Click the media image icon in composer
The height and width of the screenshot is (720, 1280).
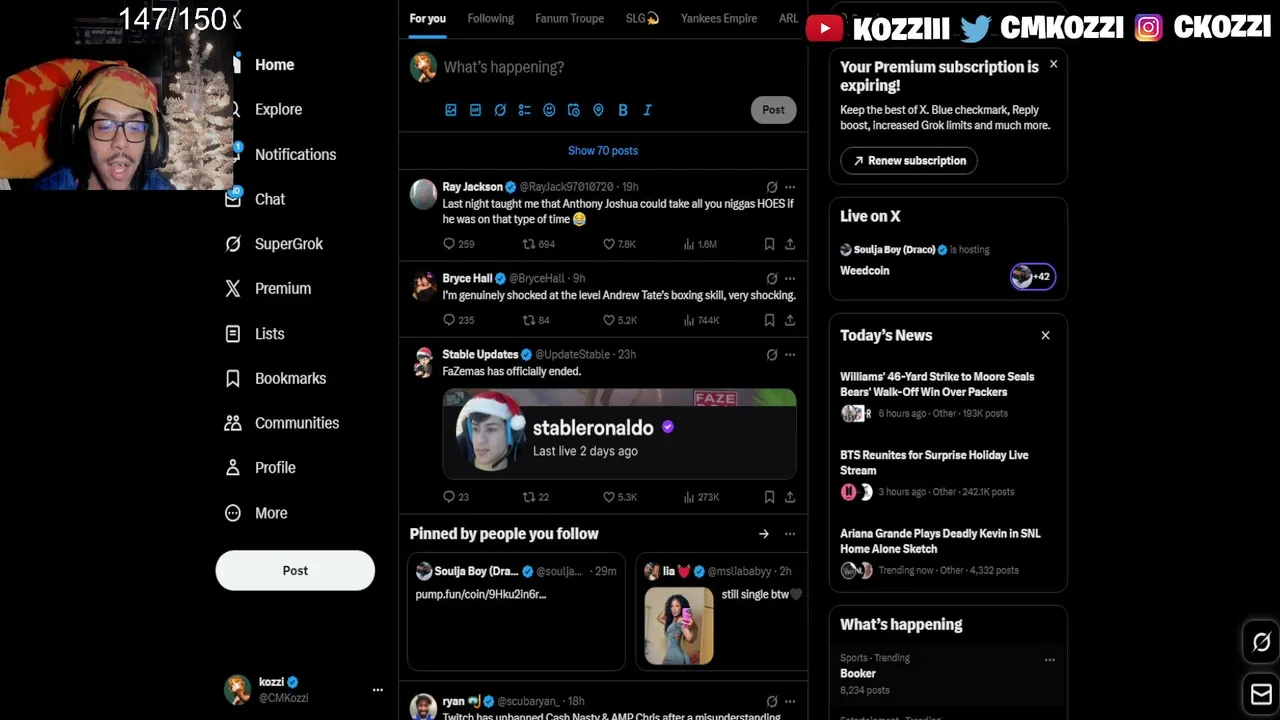click(x=451, y=110)
